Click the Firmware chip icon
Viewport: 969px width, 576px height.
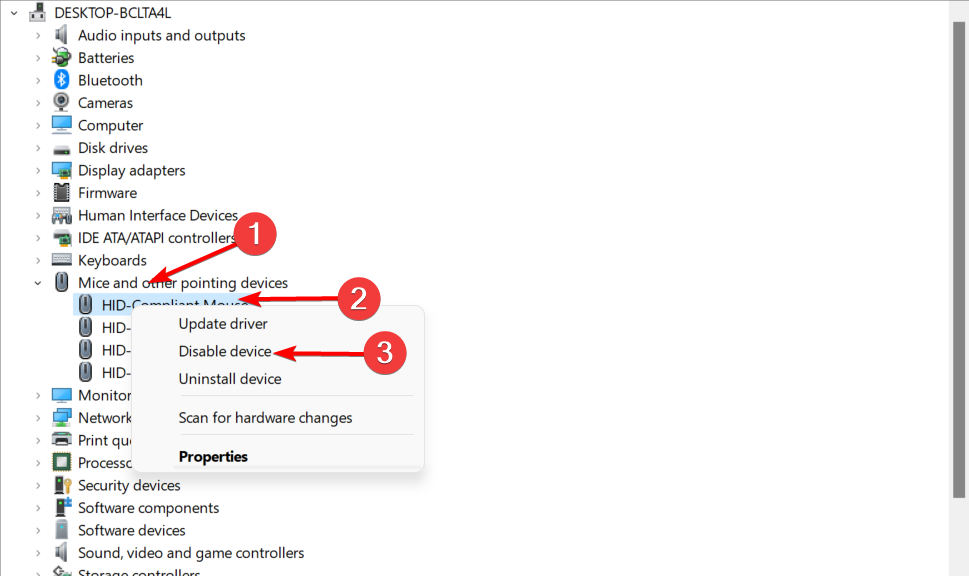tap(61, 192)
